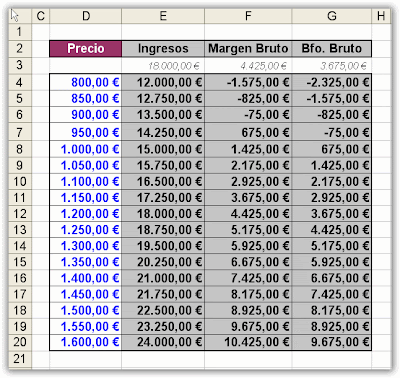
Task: Select italic cell 18.000,00 € in row 3
Action: [163, 65]
